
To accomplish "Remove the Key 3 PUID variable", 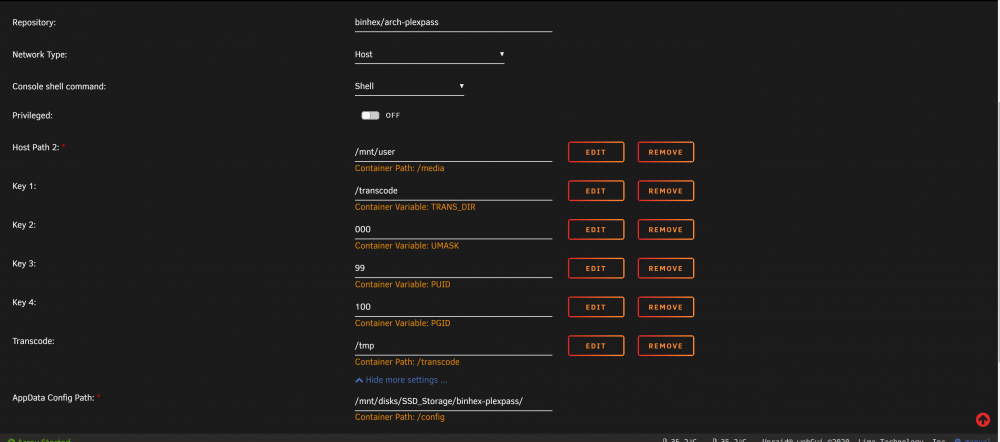I will 666,269.
